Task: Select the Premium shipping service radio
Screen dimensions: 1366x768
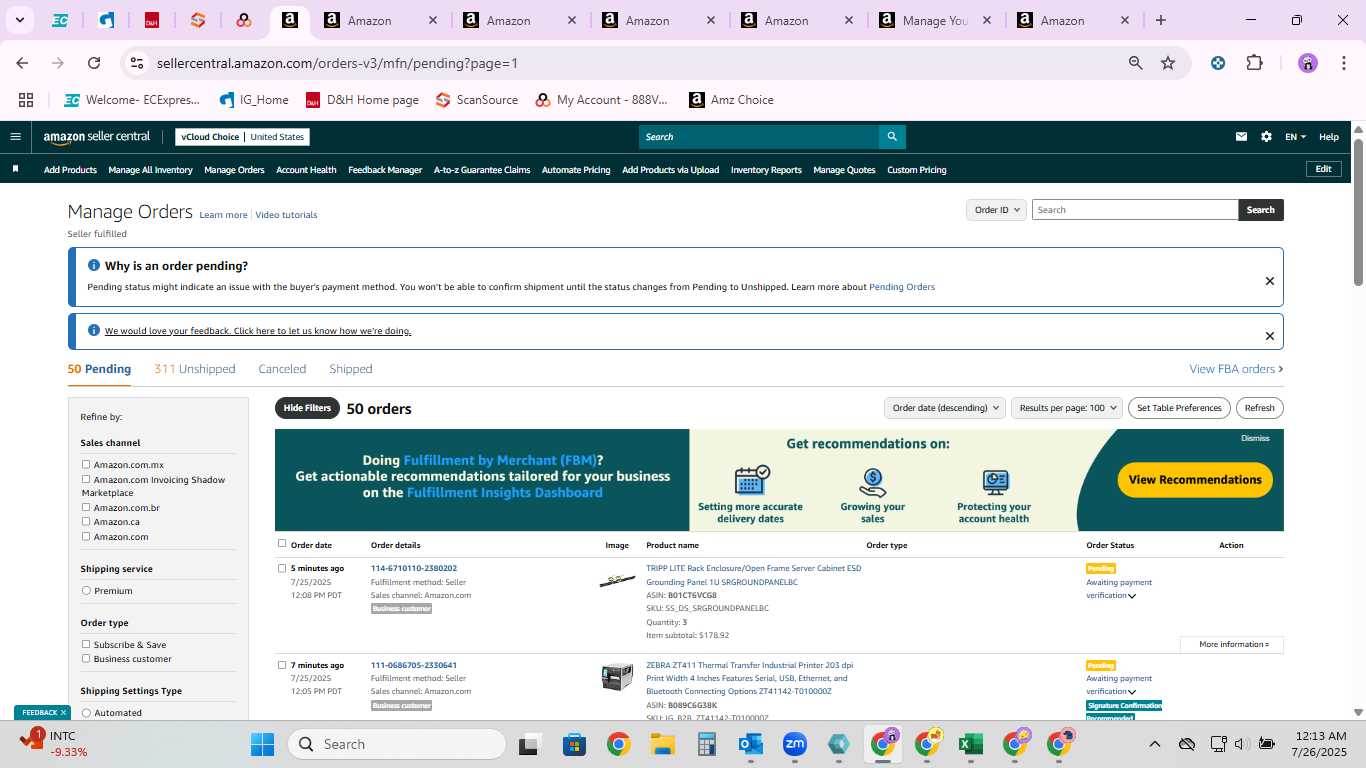Action: (86, 590)
